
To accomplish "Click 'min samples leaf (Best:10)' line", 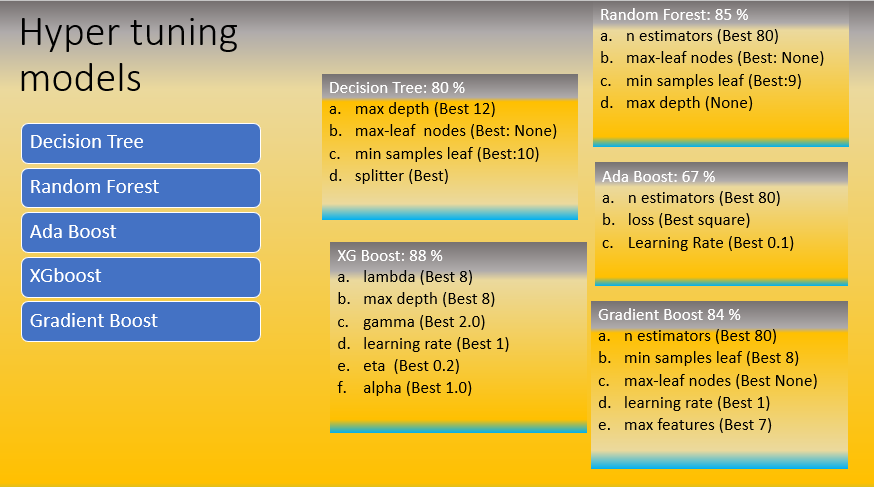I will point(447,154).
